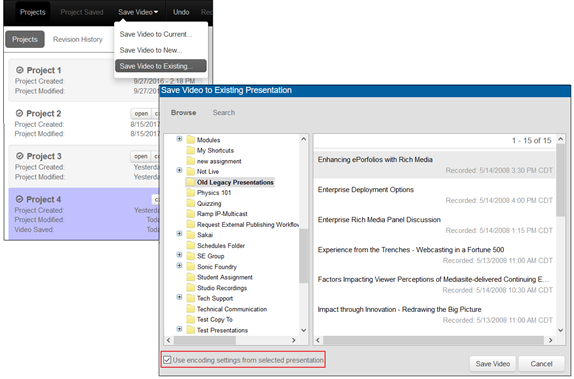Select Test Copy To folder
Viewport: 574px width, 379px height.
215,319
